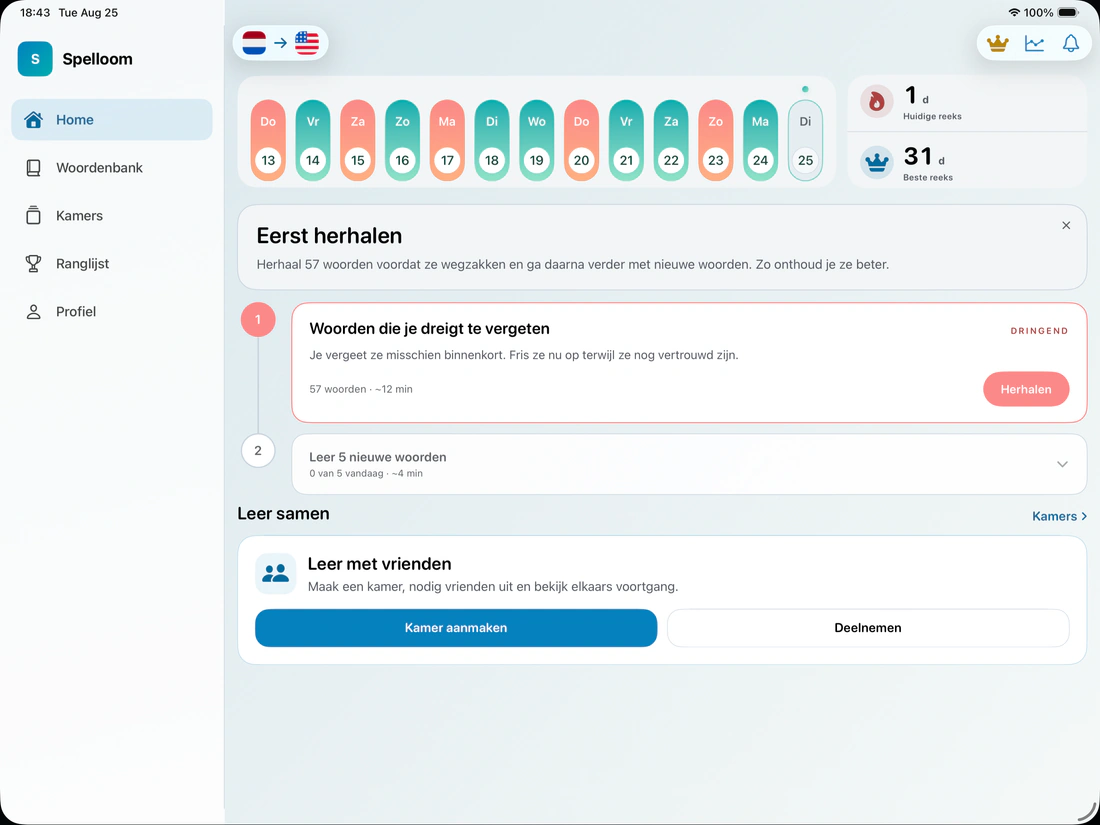Click the United States flag icon
The image size is (1100, 825).
[307, 43]
